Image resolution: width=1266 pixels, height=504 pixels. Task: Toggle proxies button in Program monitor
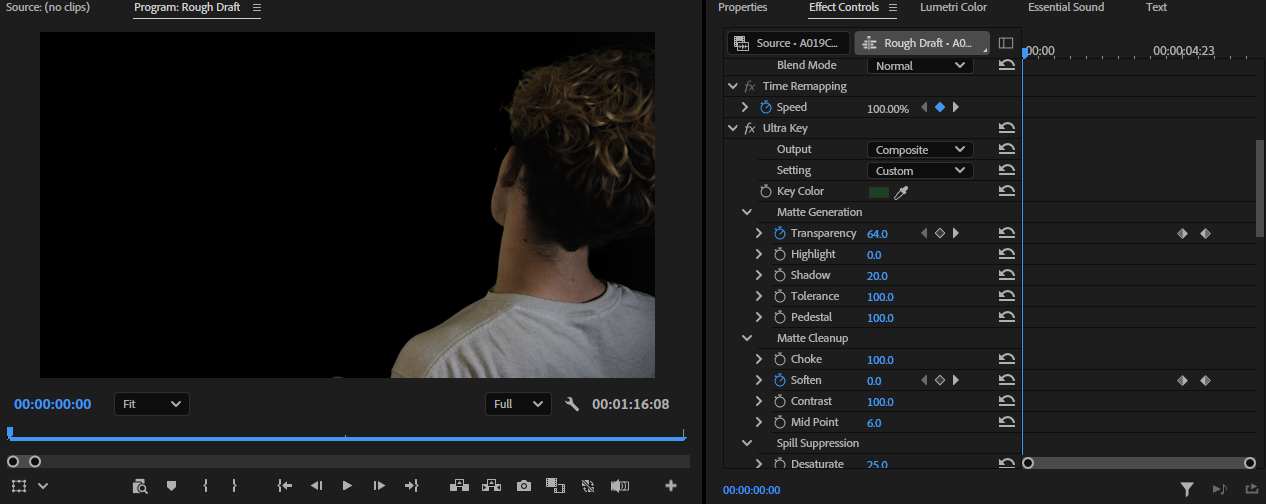point(588,486)
